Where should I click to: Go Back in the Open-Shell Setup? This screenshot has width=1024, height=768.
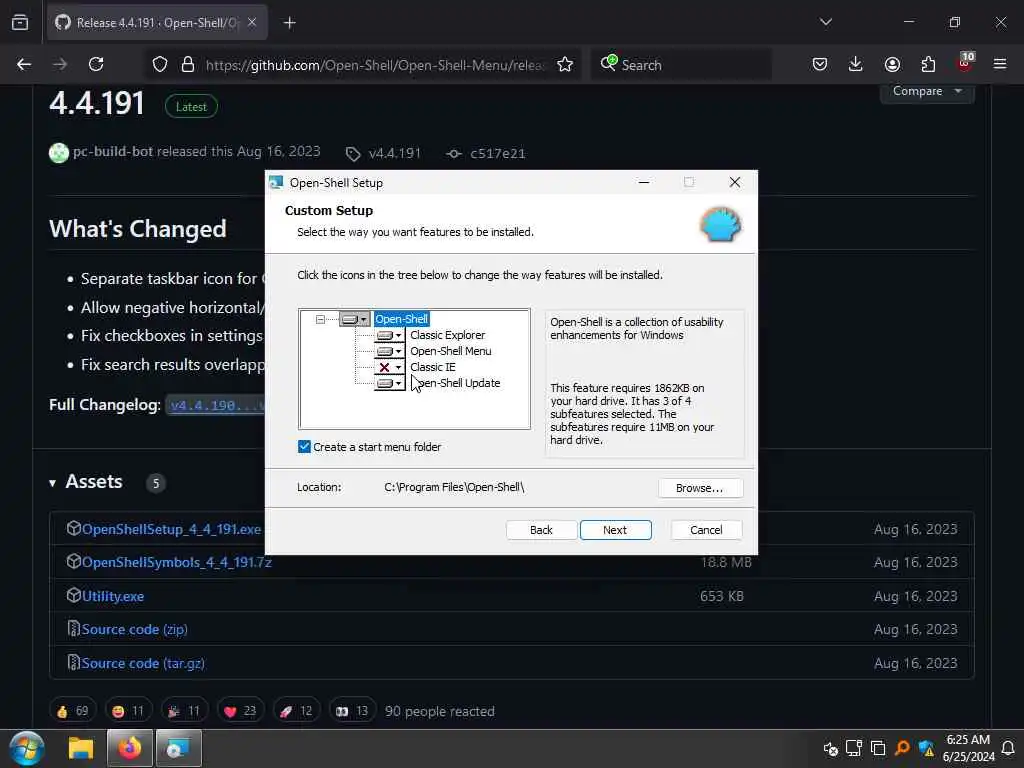pos(541,530)
